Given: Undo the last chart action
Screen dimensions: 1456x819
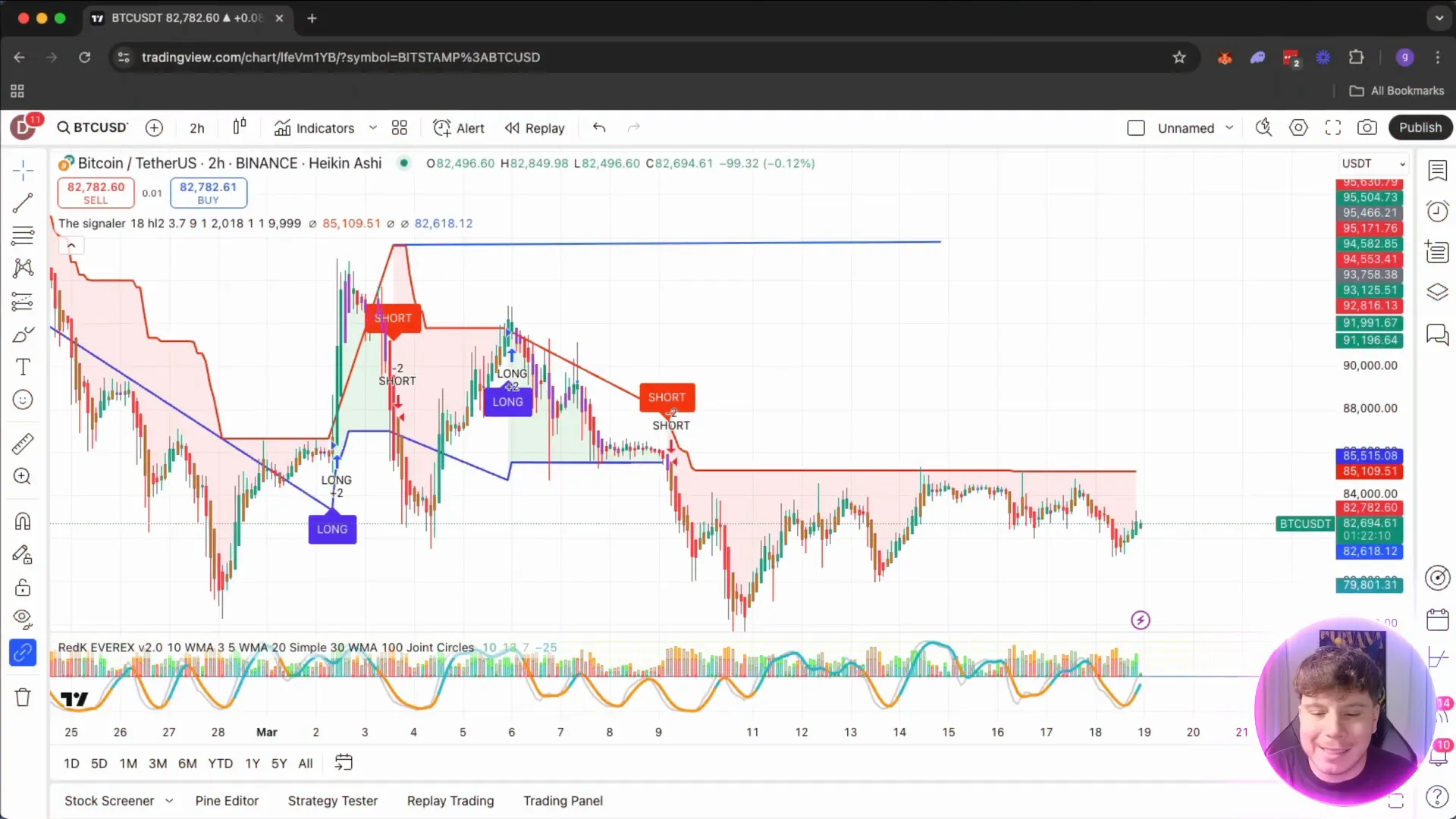Looking at the screenshot, I should coord(599,127).
